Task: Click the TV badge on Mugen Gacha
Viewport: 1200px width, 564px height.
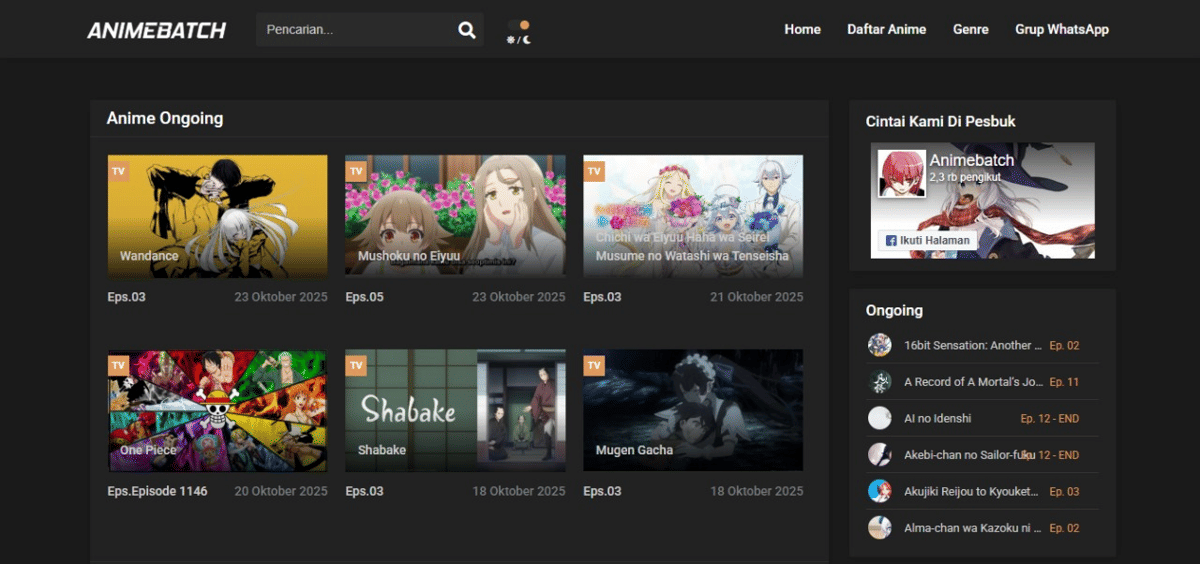Action: [594, 366]
